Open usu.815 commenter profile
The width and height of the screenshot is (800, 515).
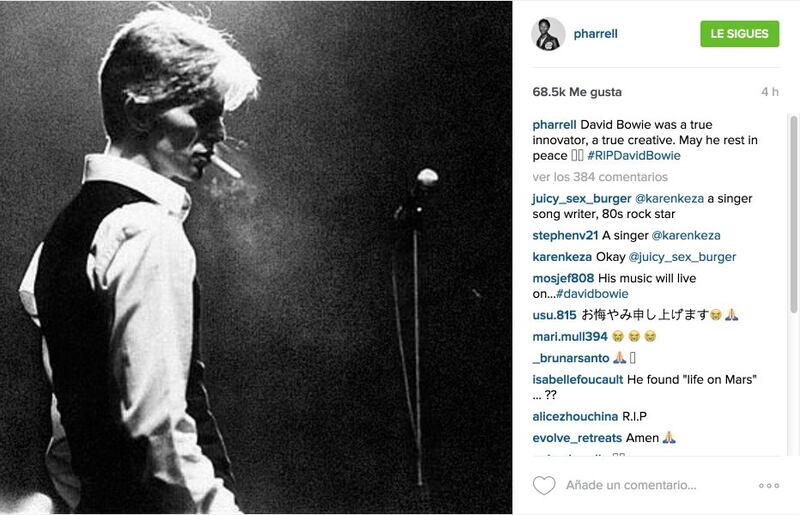tap(554, 315)
